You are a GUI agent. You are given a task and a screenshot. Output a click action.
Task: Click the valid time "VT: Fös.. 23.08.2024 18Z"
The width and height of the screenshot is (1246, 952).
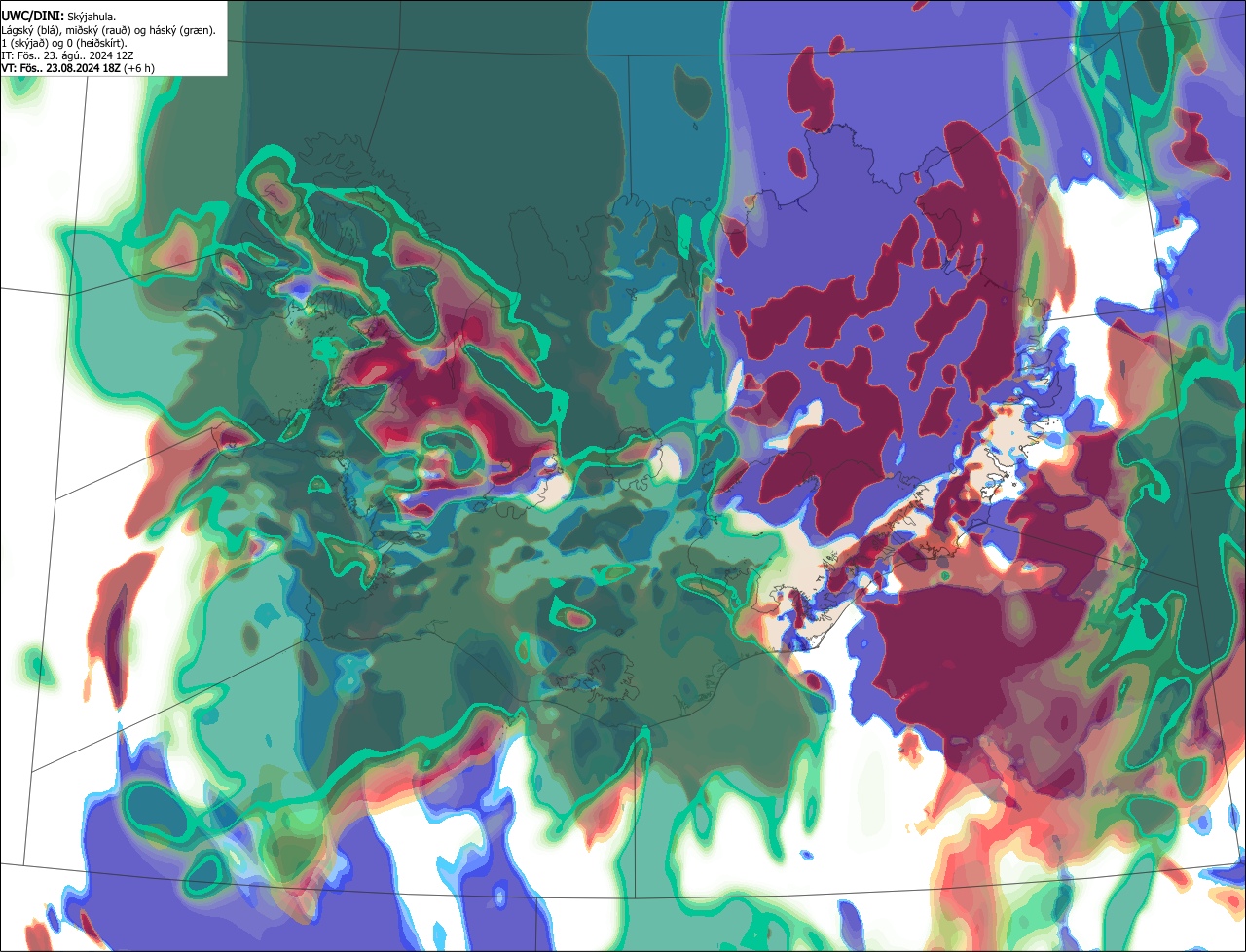[61, 68]
